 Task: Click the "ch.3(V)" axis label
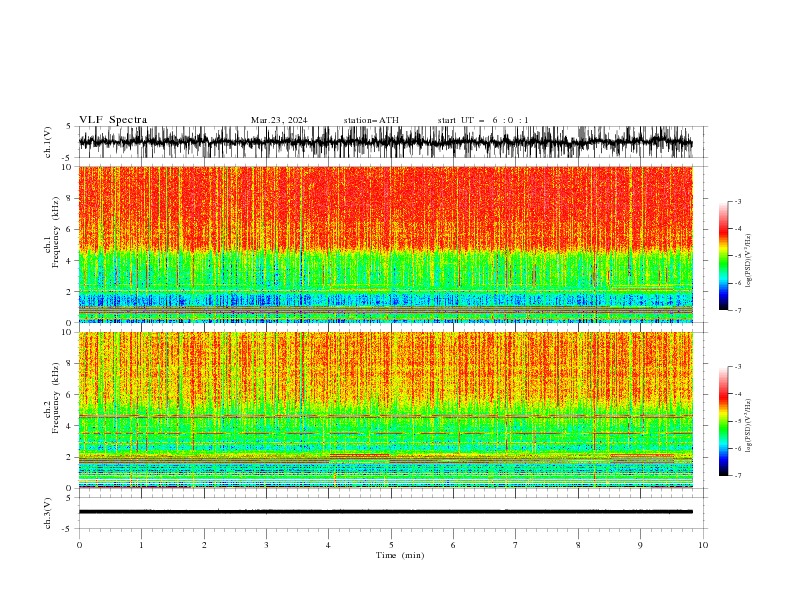[48, 513]
